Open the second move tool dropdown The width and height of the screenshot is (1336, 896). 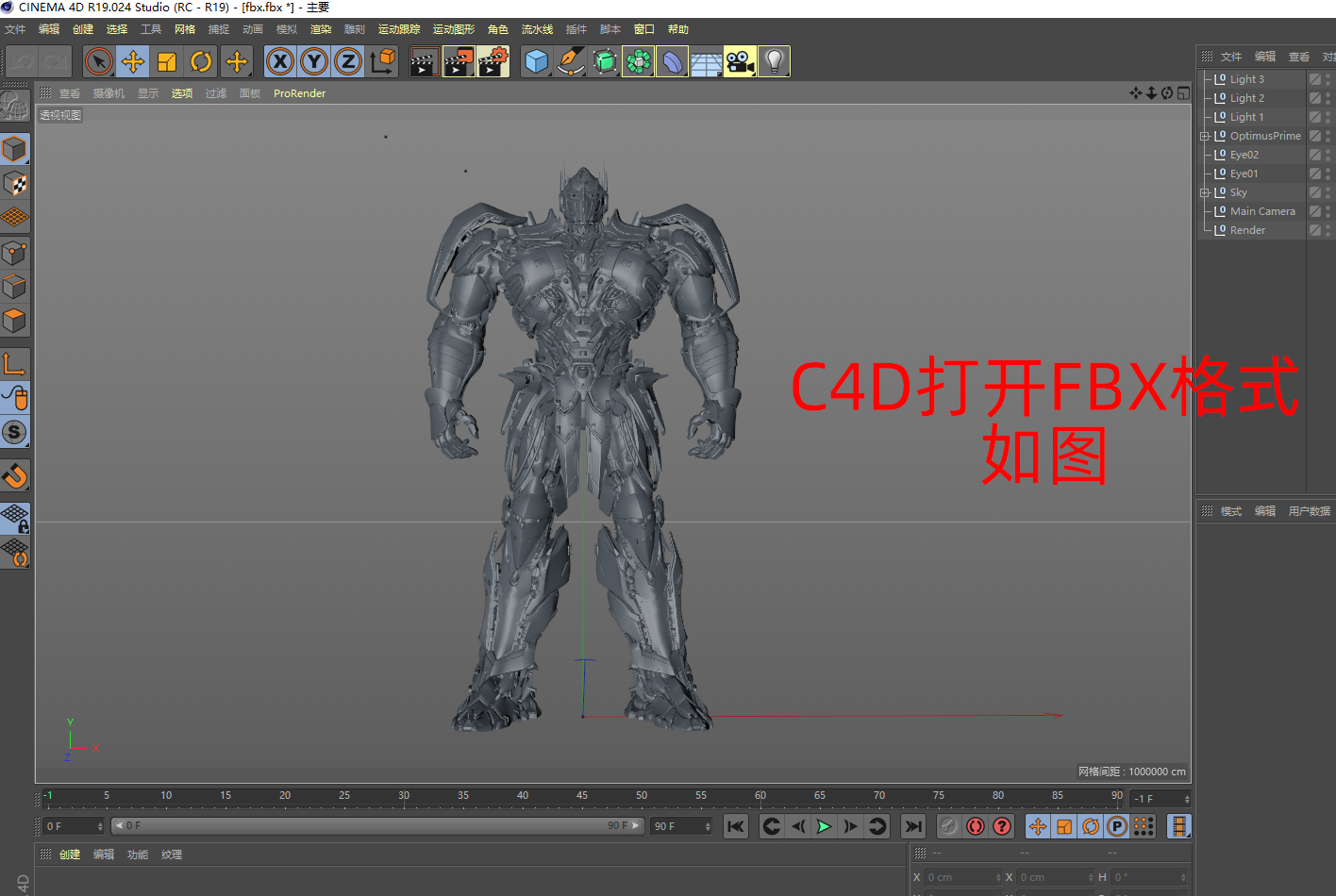[x=237, y=62]
